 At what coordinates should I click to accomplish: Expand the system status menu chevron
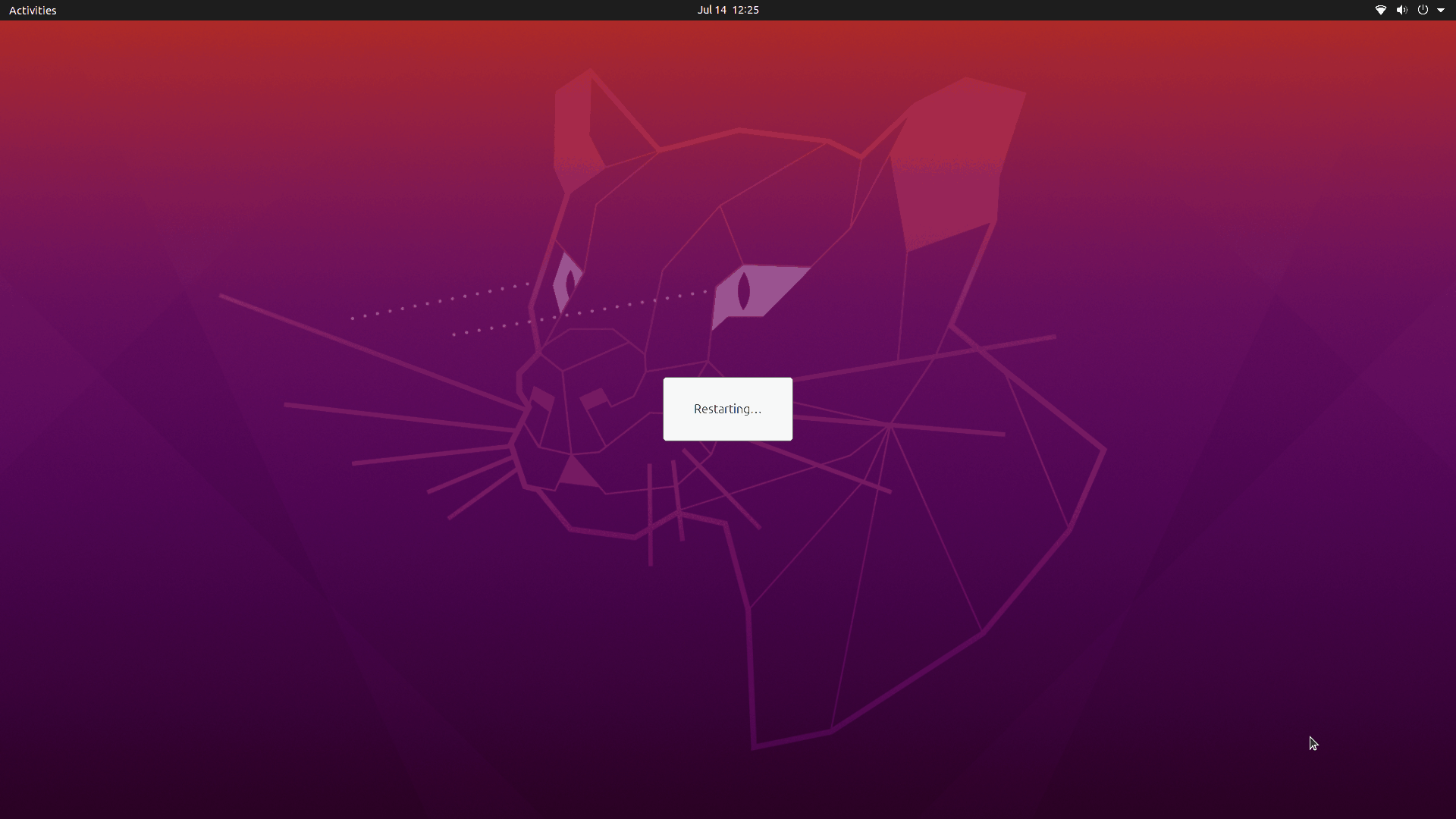1442,10
